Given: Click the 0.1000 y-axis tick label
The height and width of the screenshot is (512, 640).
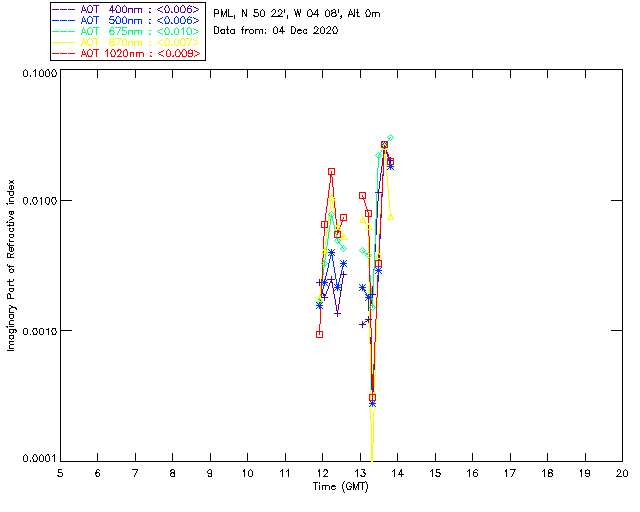Looking at the screenshot, I should (36, 75).
